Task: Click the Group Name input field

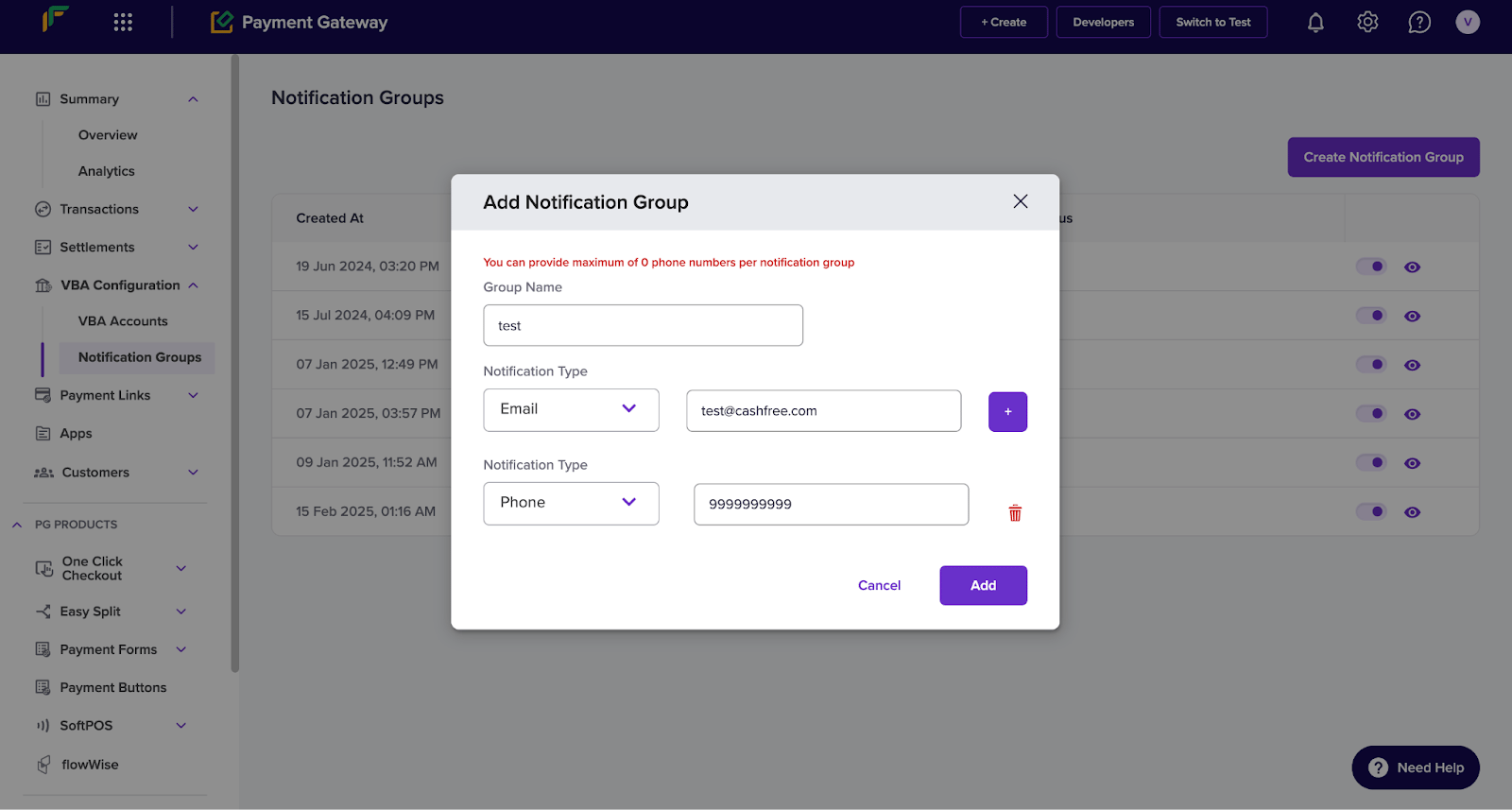Action: [643, 325]
